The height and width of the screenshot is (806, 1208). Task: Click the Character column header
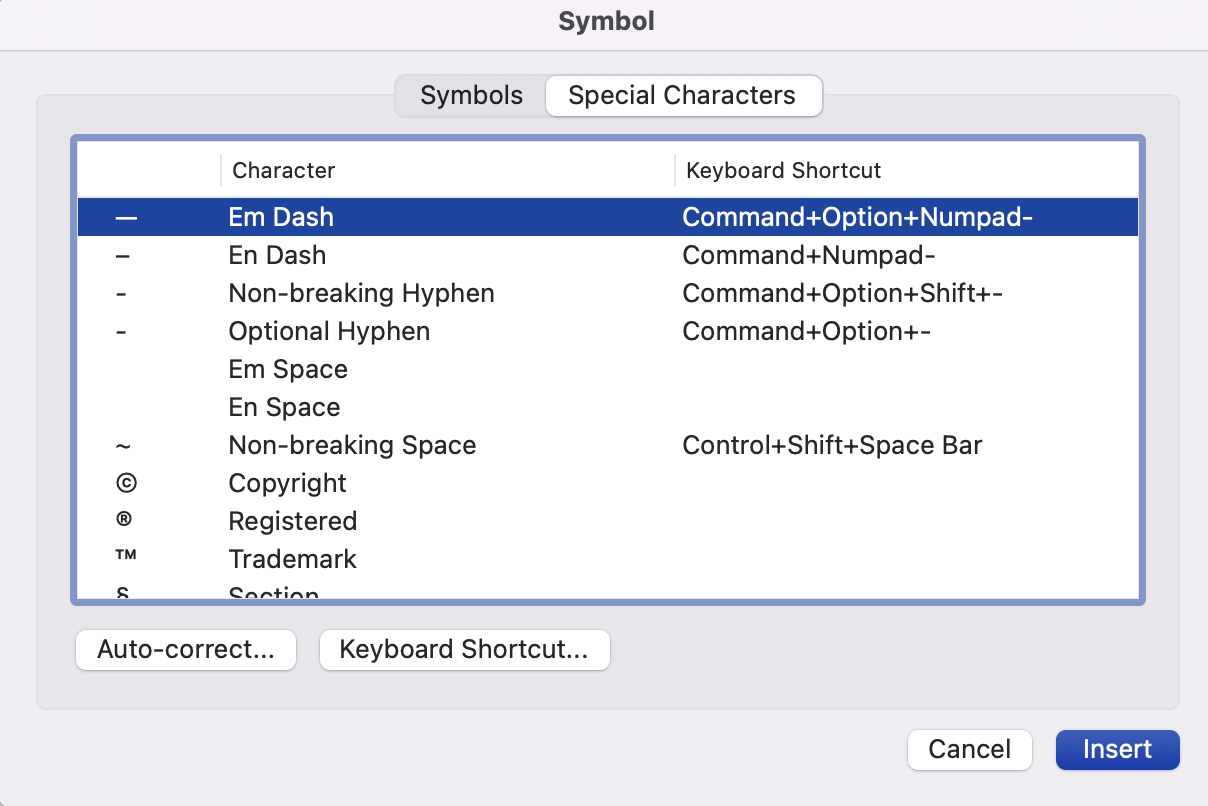coord(283,170)
